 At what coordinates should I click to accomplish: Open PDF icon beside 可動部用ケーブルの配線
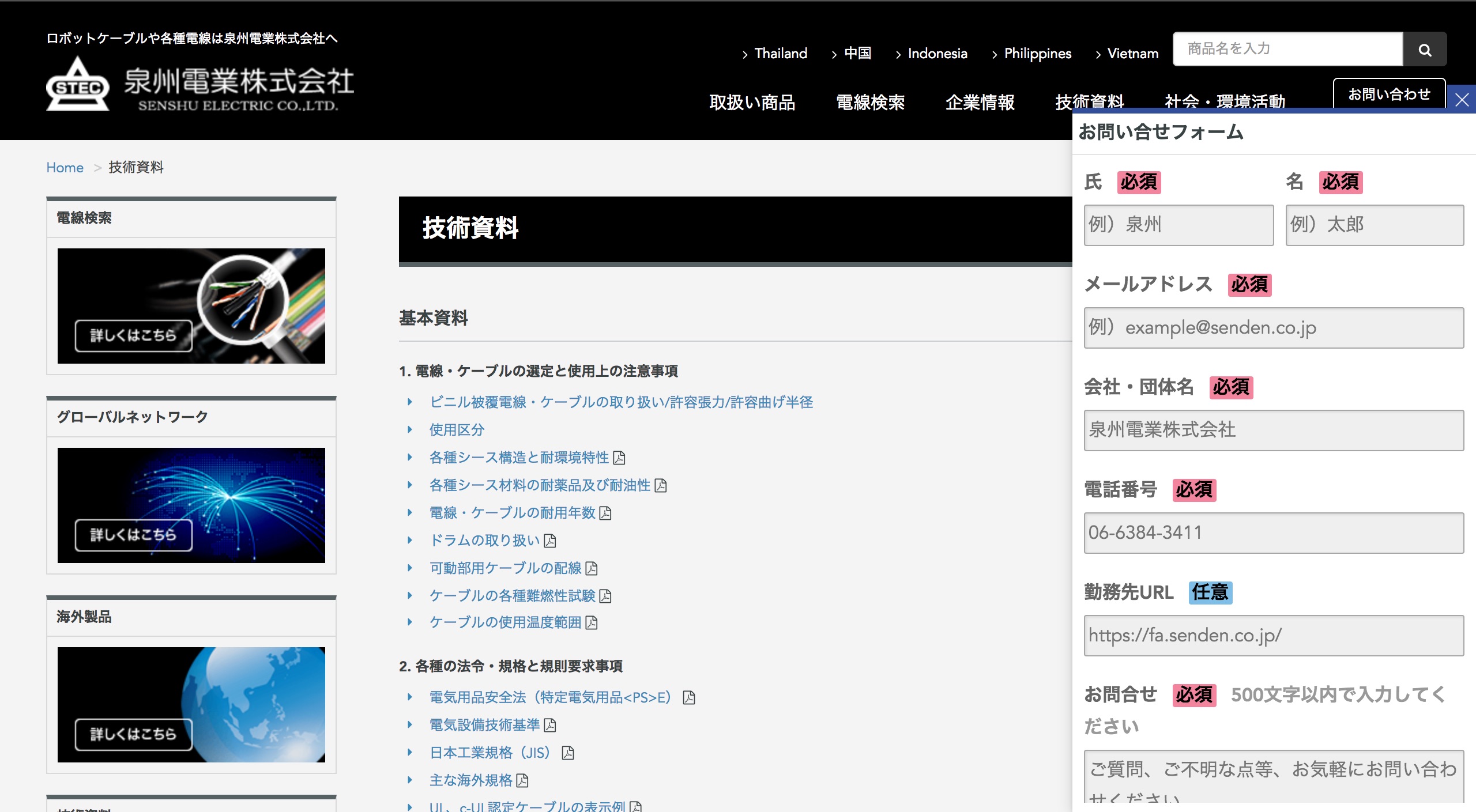pyautogui.click(x=592, y=568)
